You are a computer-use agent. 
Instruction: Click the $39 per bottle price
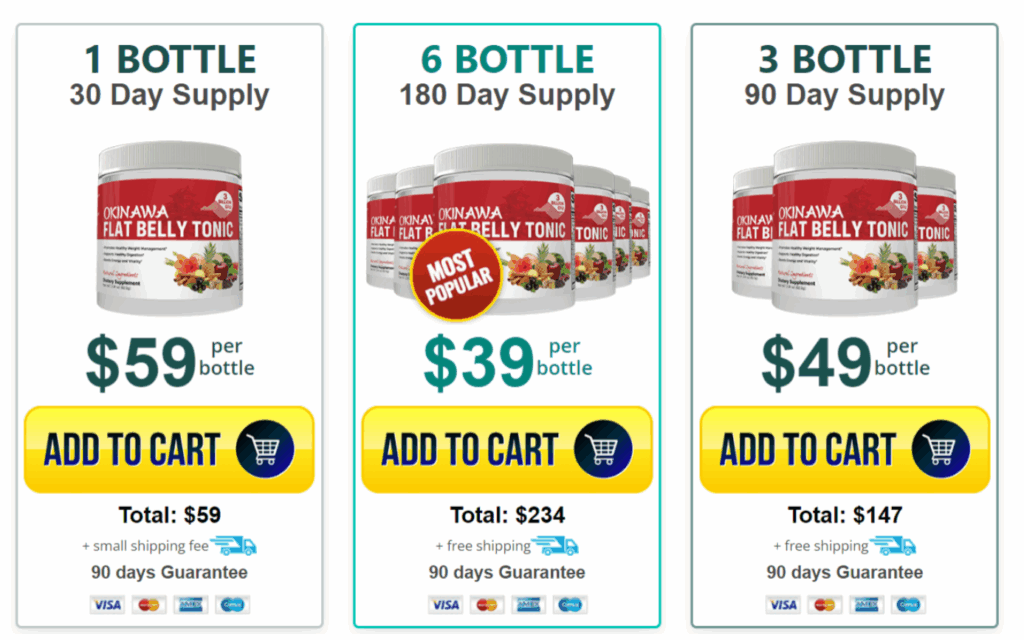pyautogui.click(x=507, y=362)
